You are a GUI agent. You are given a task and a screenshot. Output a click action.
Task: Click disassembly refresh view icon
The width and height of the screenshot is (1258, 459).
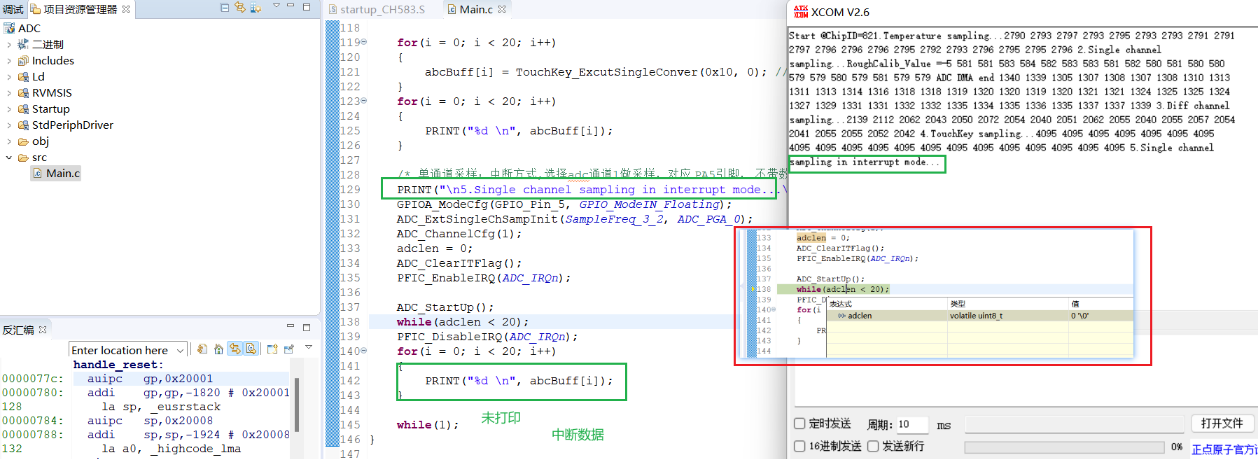click(202, 349)
